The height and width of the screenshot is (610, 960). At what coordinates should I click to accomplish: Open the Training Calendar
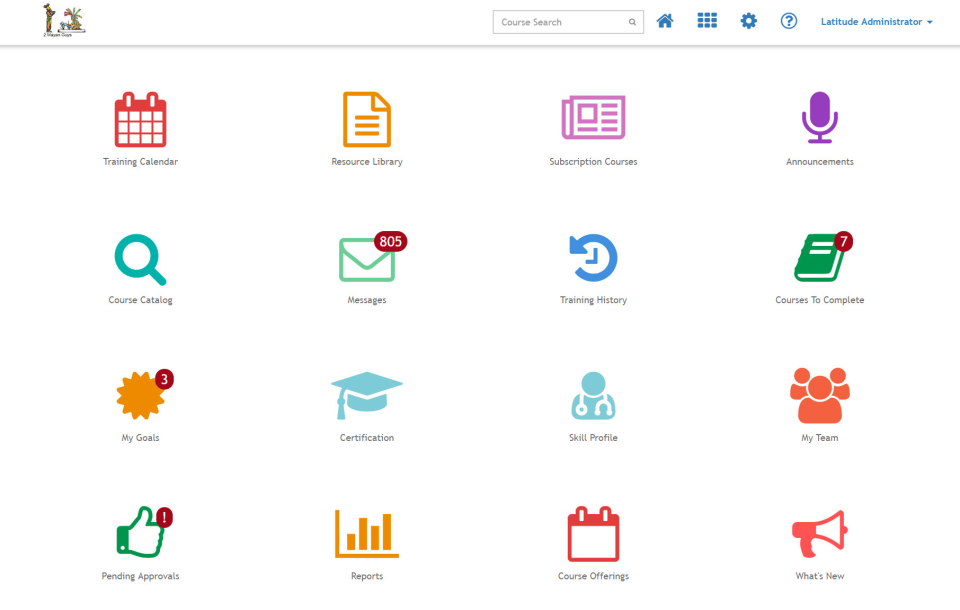[140, 118]
